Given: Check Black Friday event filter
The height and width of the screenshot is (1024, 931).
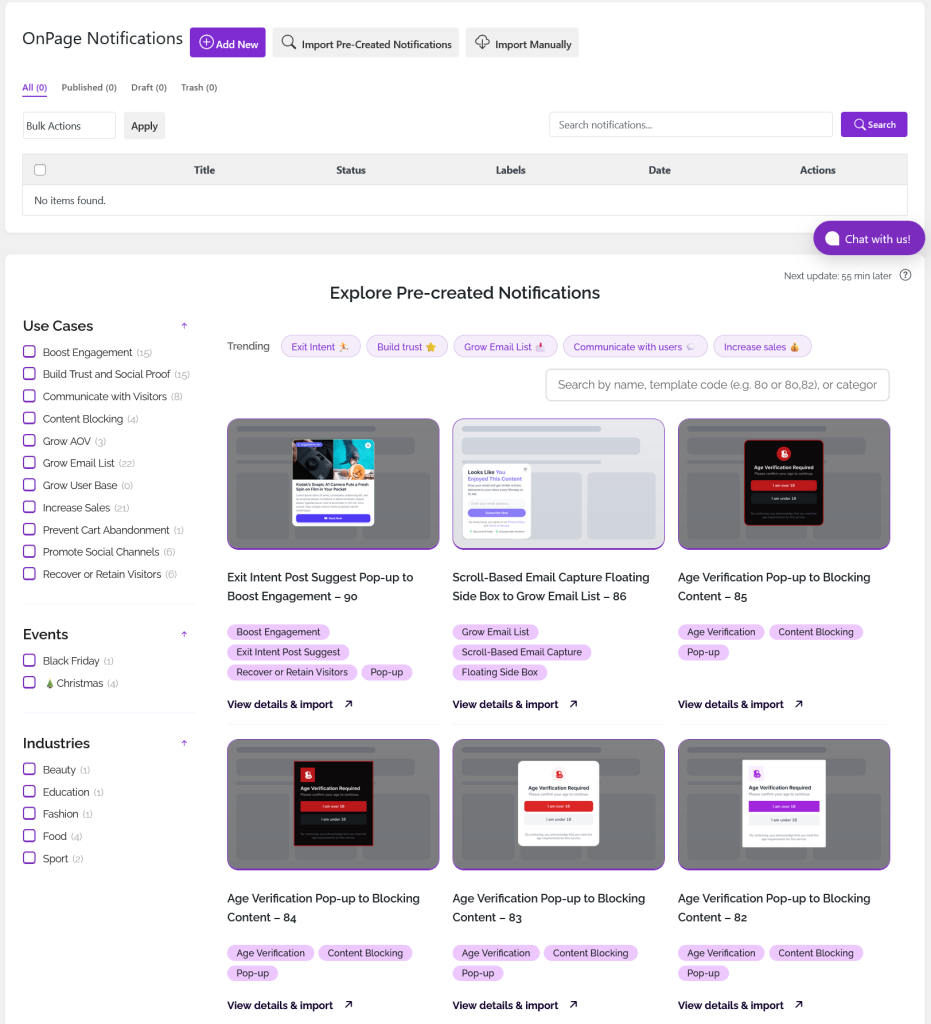Looking at the screenshot, I should point(29,660).
